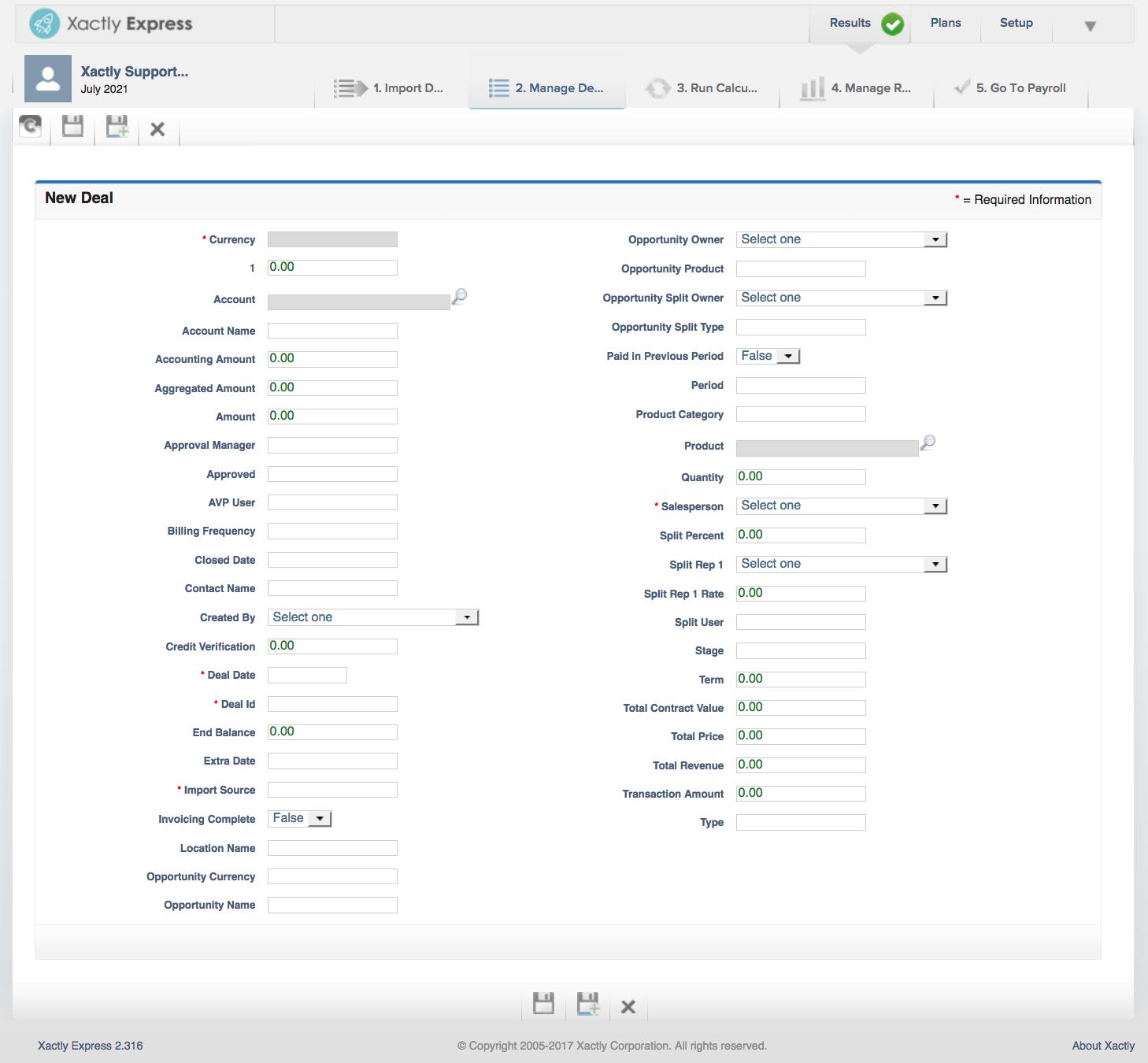Click the Opportunity Product field
1148x1063 pixels.
801,269
